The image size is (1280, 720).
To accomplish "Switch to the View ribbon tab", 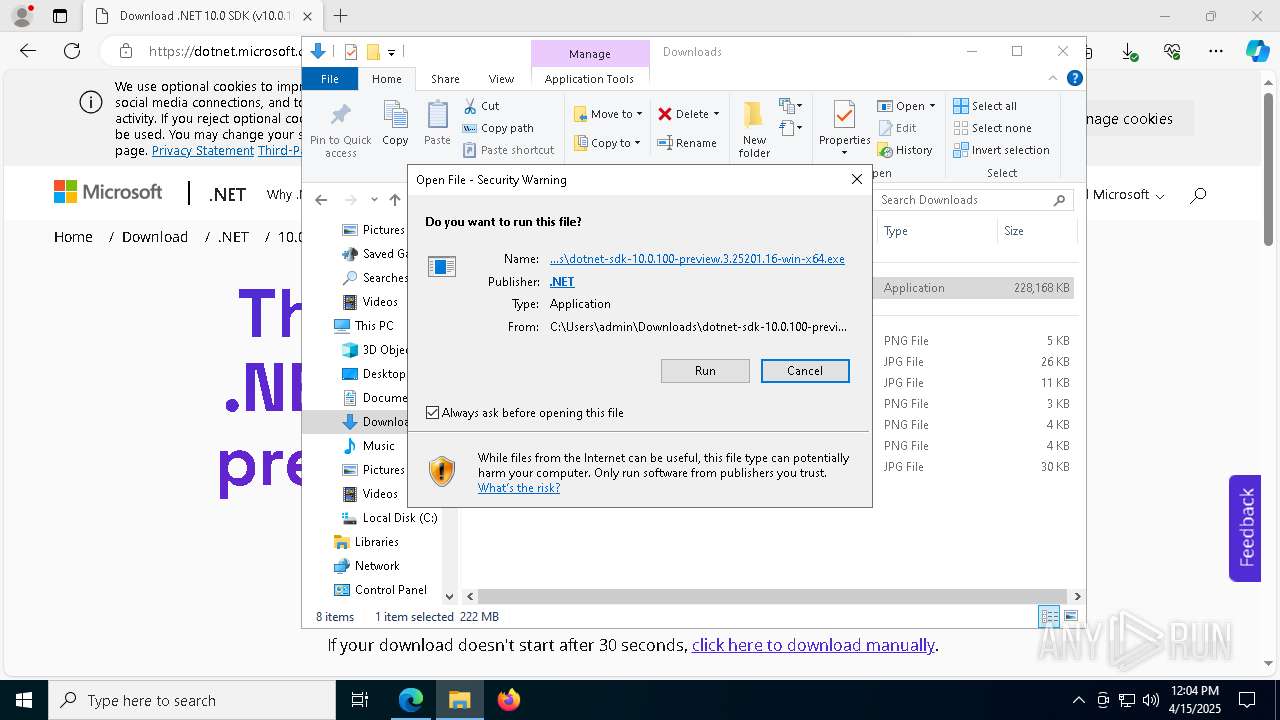I will tap(502, 79).
